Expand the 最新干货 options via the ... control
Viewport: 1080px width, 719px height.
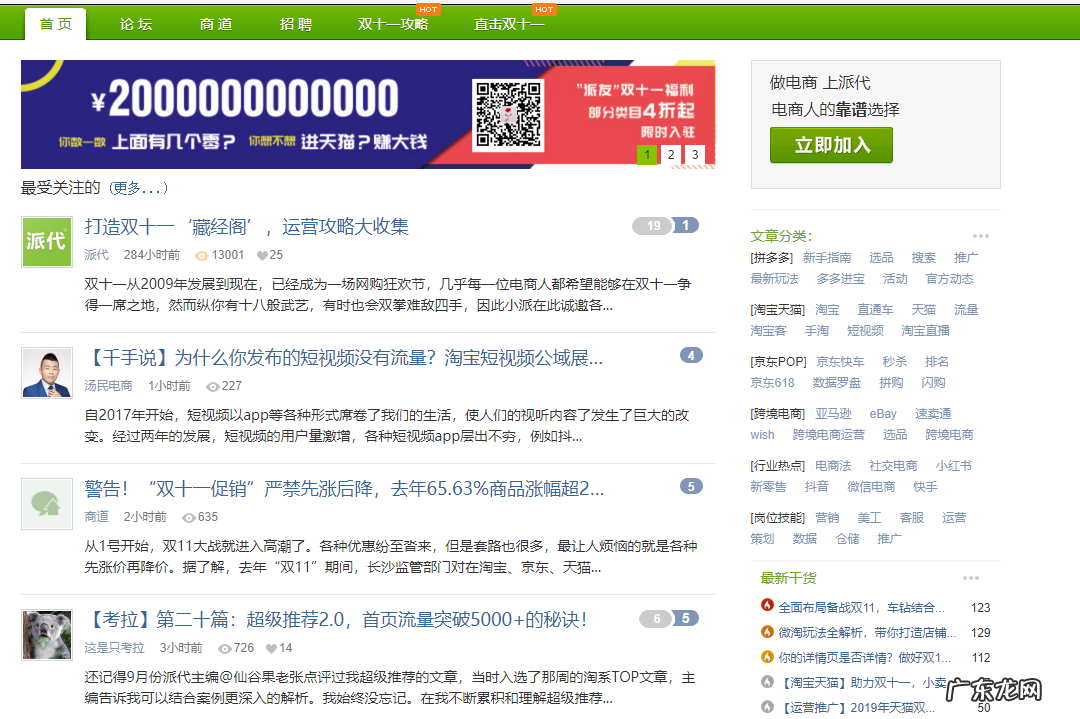click(970, 577)
